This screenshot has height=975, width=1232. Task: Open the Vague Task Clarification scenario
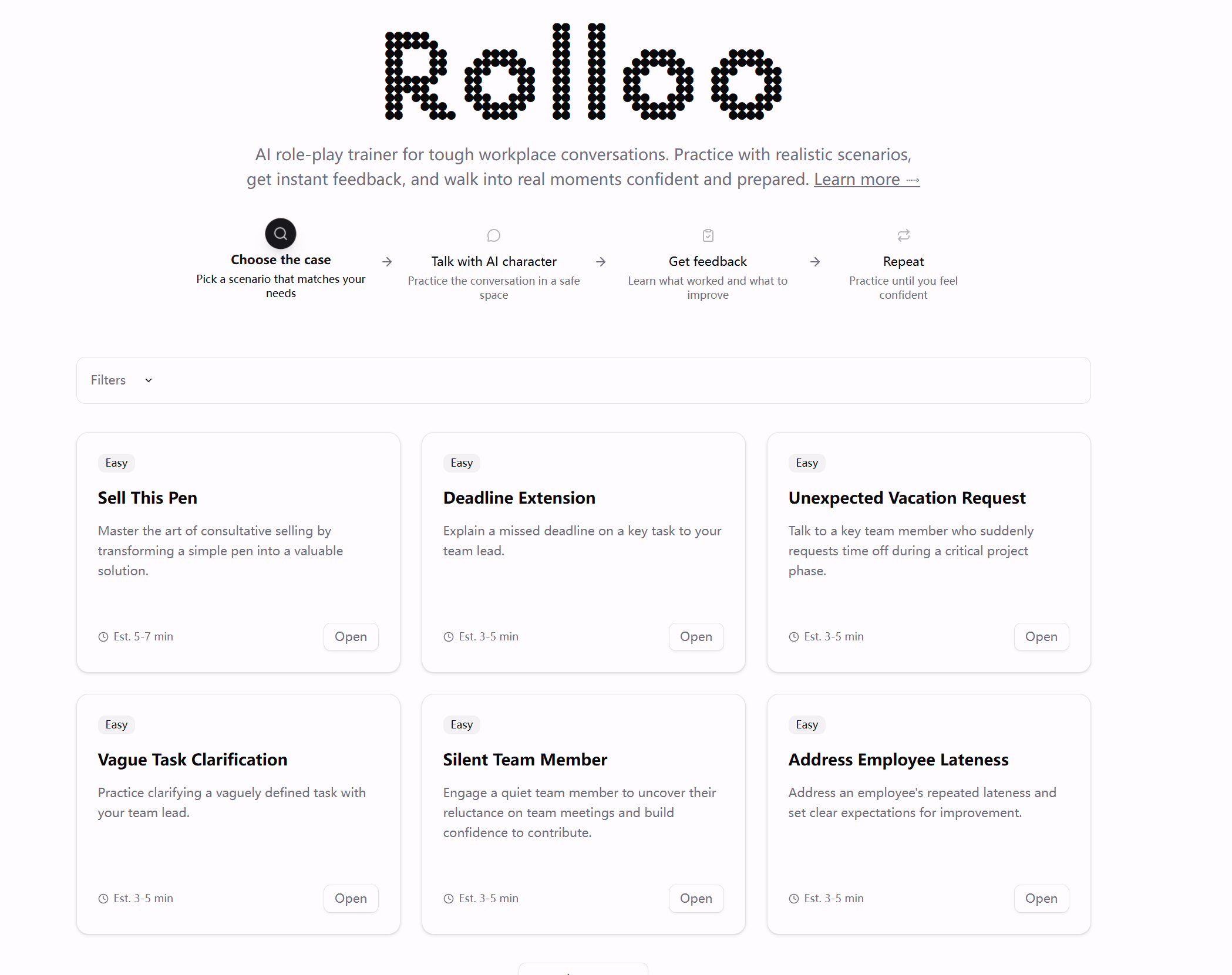click(x=351, y=899)
